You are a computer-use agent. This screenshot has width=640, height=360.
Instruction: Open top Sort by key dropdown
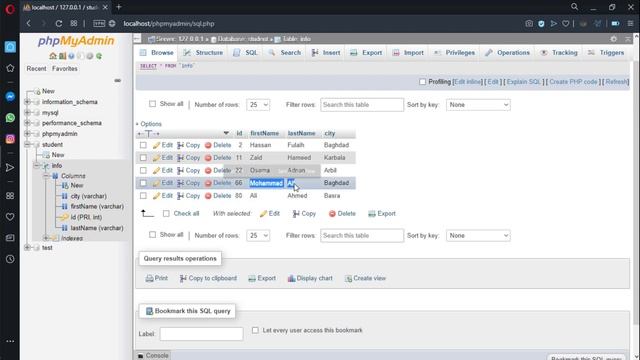click(478, 105)
